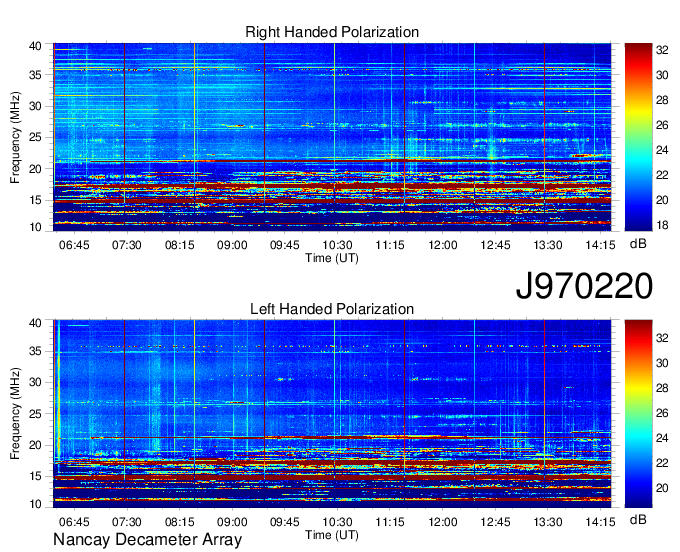Click 09:45 tick on left-handed time axis
680x552 pixels.
pos(284,521)
